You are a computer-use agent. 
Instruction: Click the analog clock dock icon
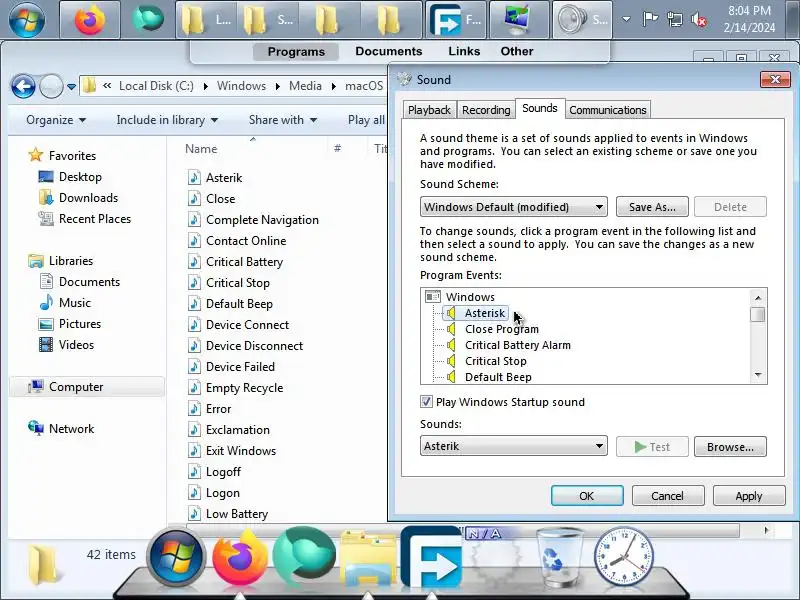pyautogui.click(x=623, y=557)
